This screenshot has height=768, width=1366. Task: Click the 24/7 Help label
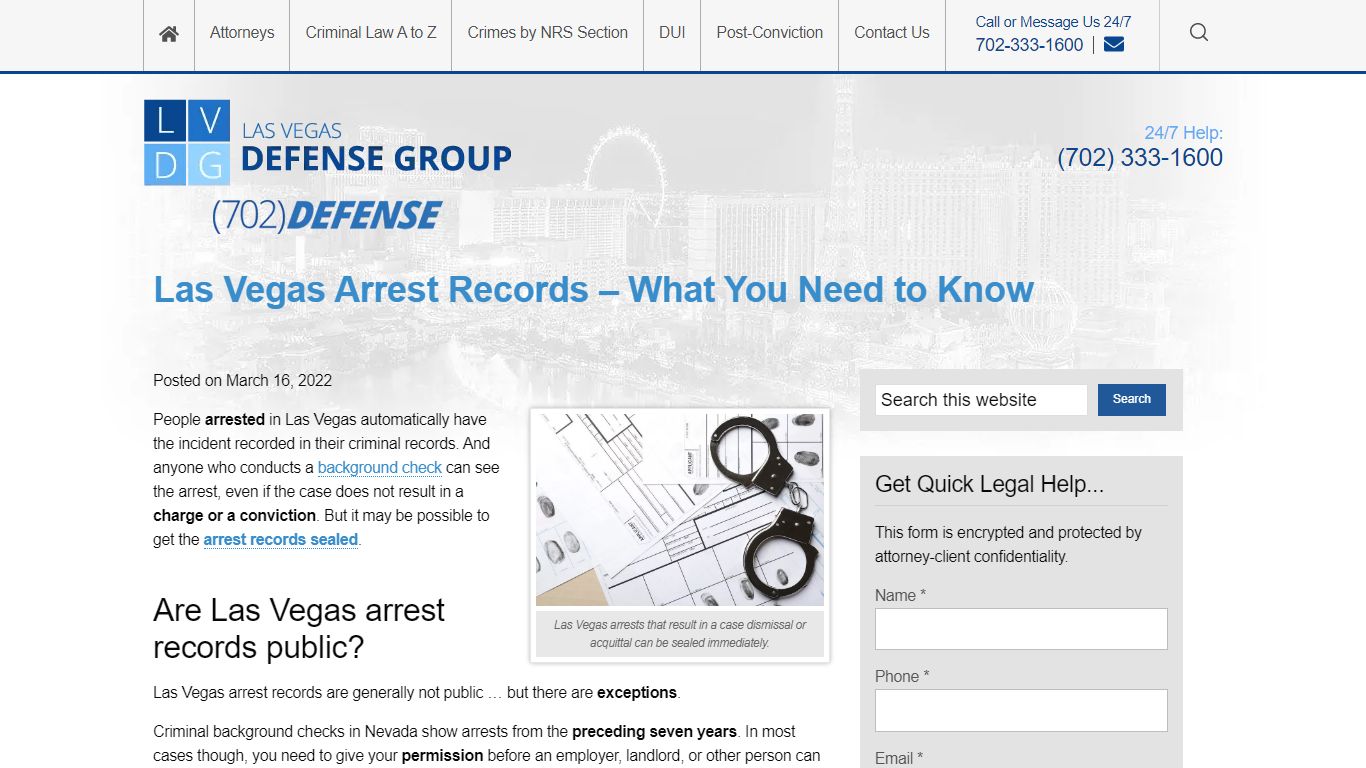point(1184,132)
